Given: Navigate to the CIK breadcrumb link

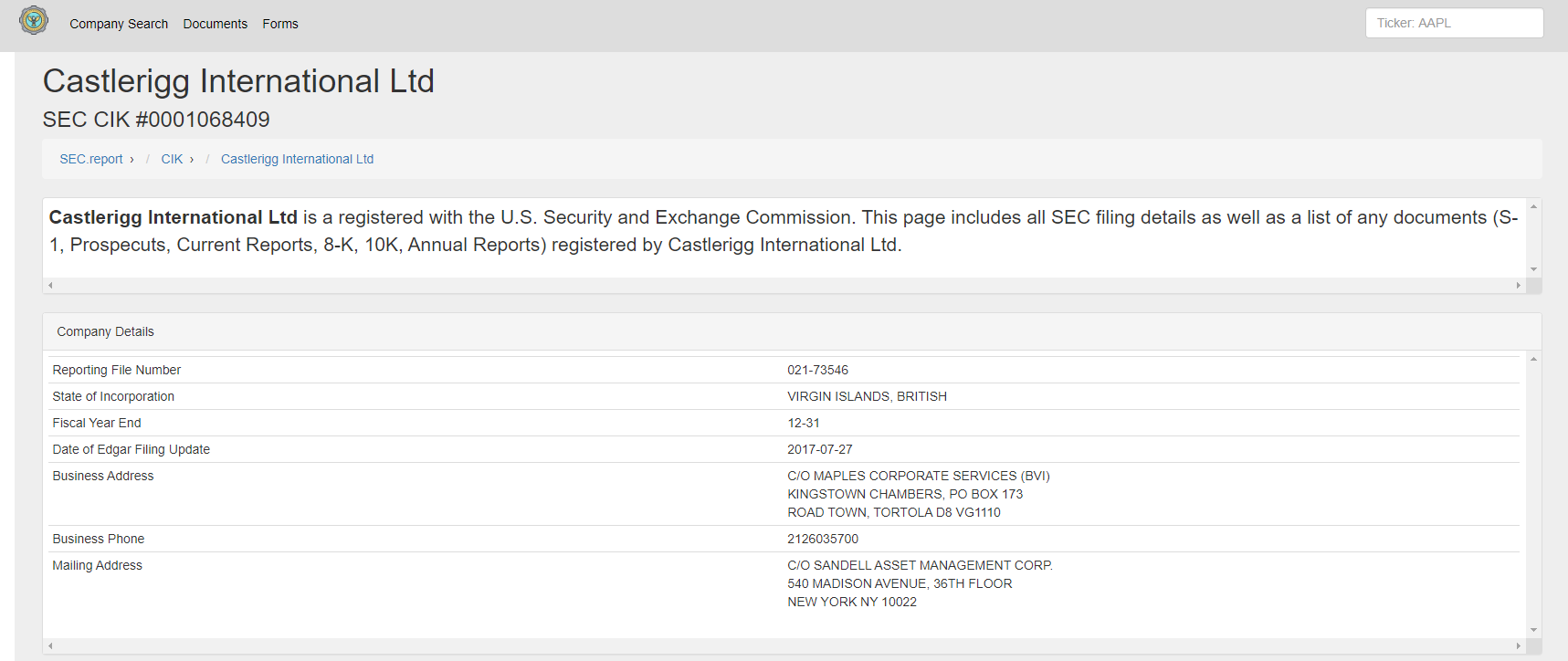Looking at the screenshot, I should (172, 159).
